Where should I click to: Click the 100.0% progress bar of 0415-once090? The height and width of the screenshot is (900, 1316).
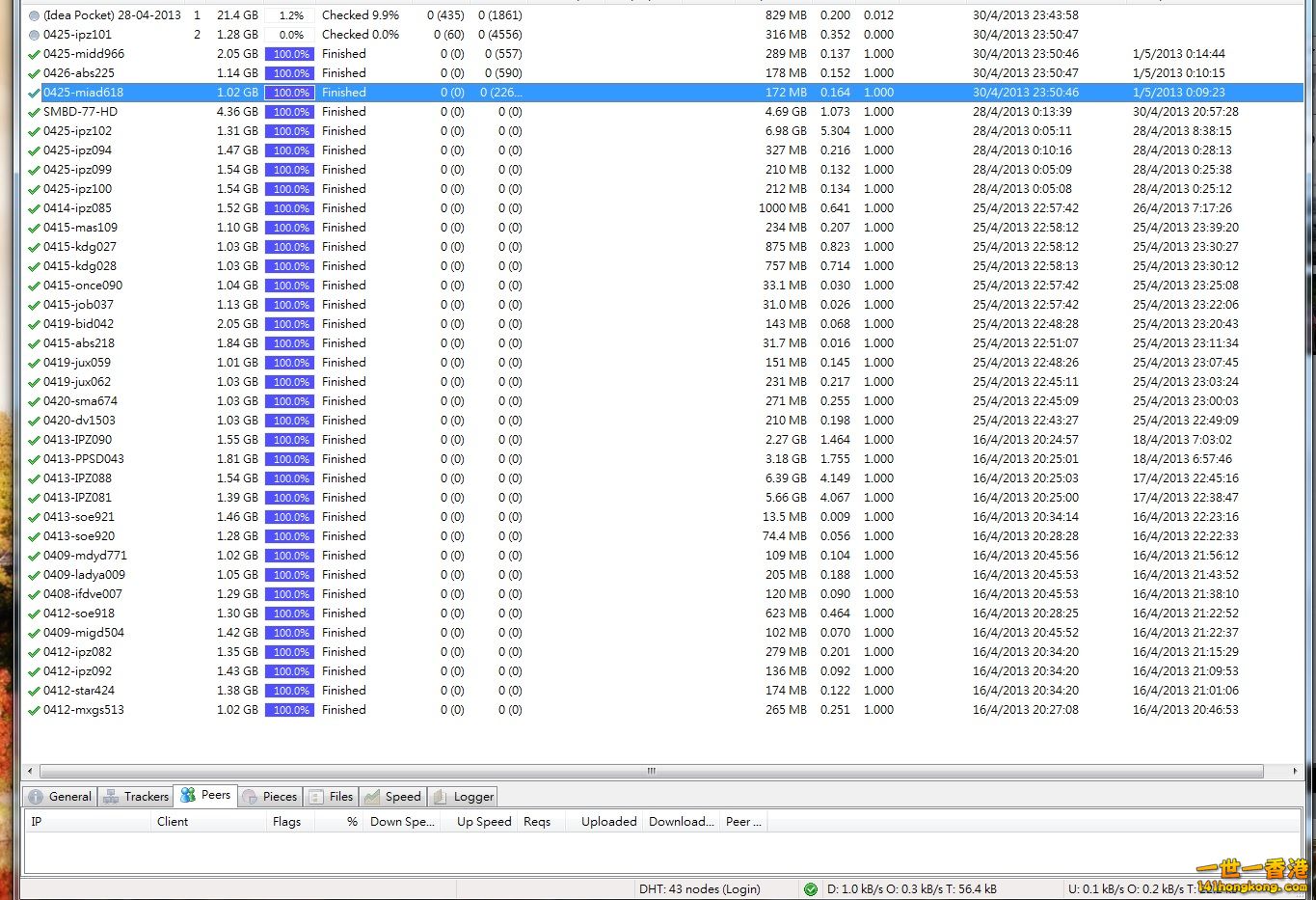click(290, 286)
